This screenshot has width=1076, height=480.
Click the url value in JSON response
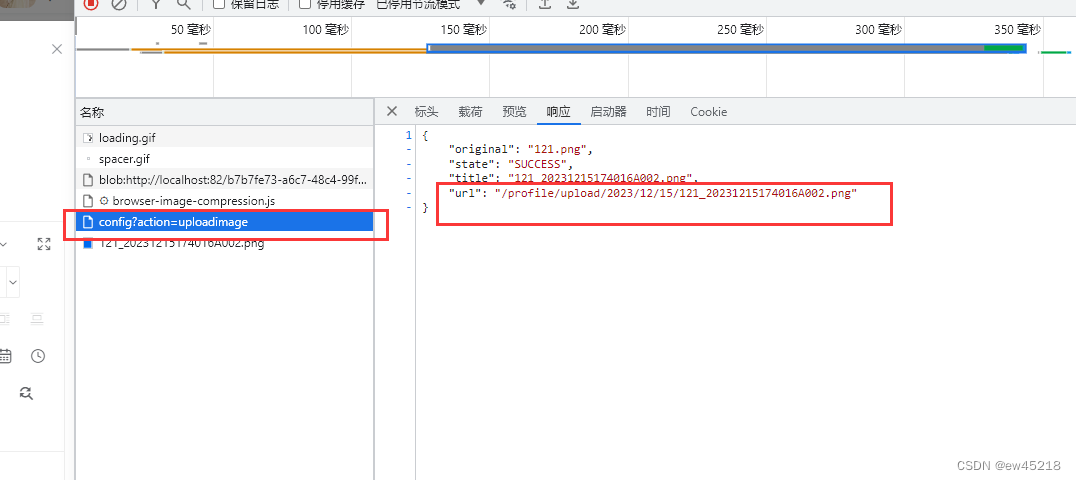click(677, 194)
